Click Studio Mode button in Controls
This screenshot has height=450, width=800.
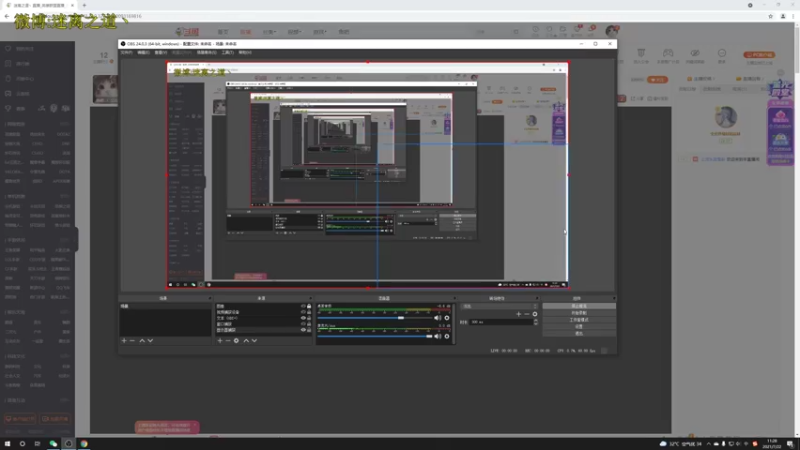click(579, 320)
